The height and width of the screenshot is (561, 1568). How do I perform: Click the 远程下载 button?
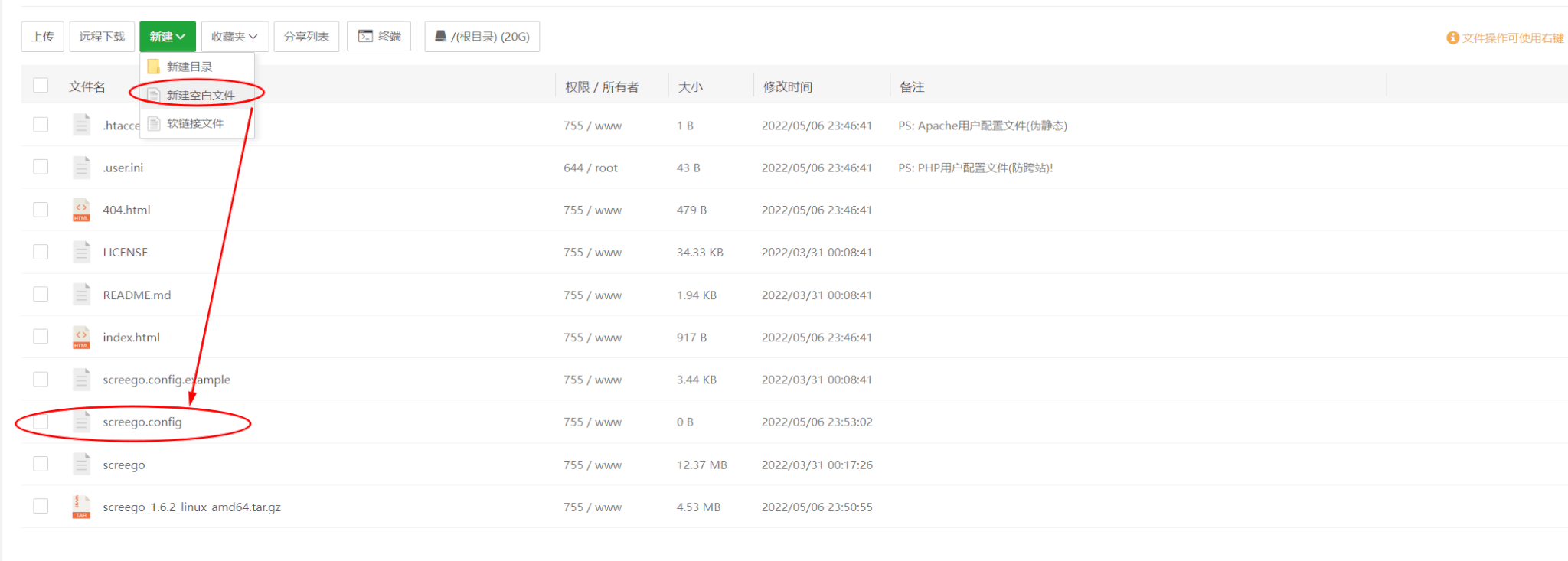(x=102, y=36)
